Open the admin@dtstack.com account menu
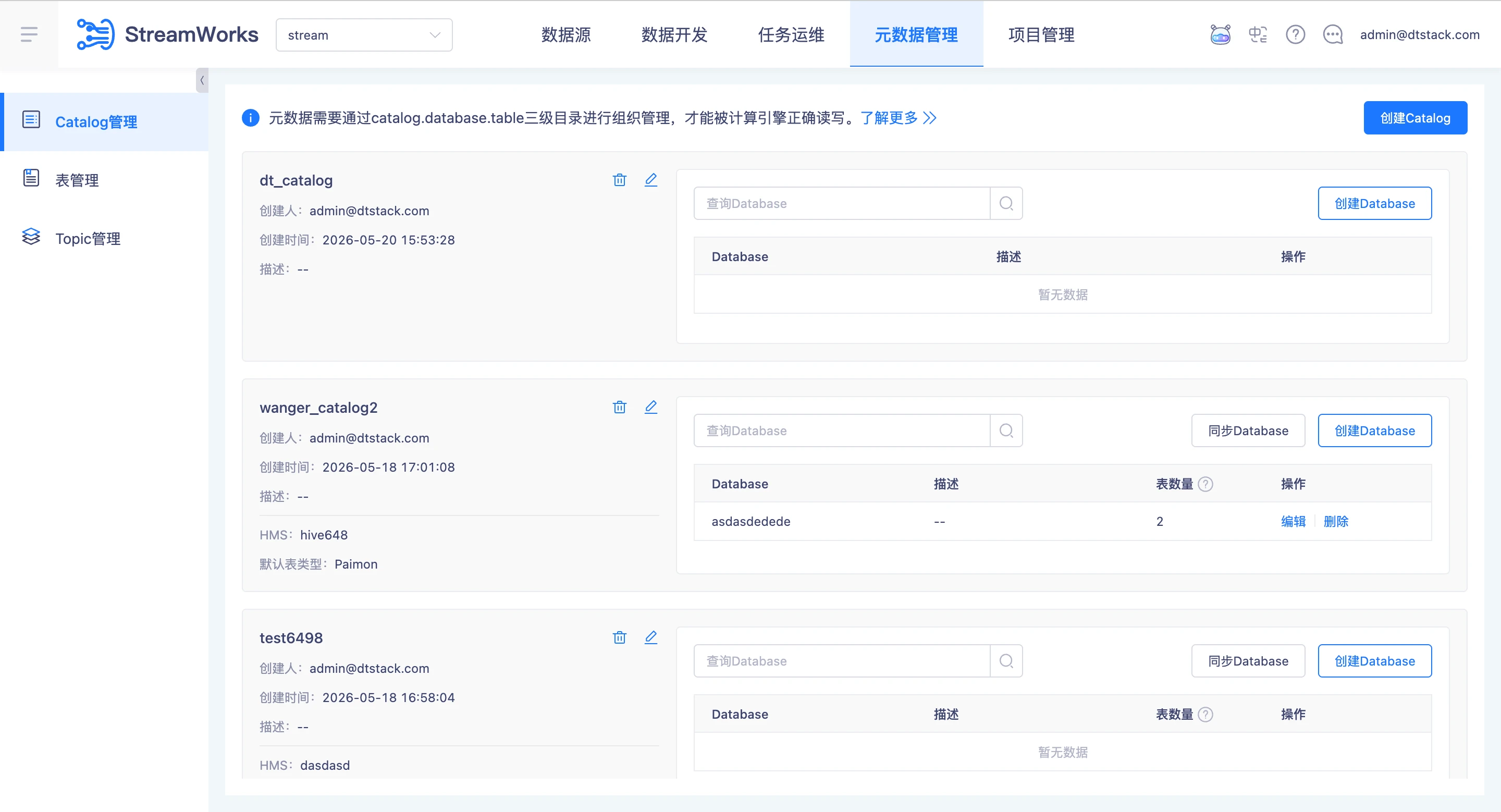The width and height of the screenshot is (1501, 812). (x=1419, y=34)
